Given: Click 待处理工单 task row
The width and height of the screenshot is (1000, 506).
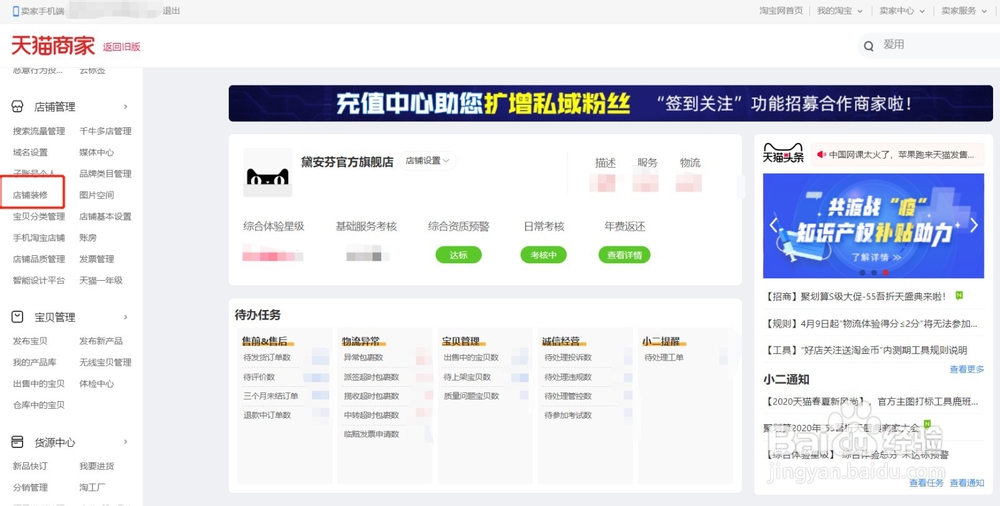Looking at the screenshot, I should pos(664,357).
